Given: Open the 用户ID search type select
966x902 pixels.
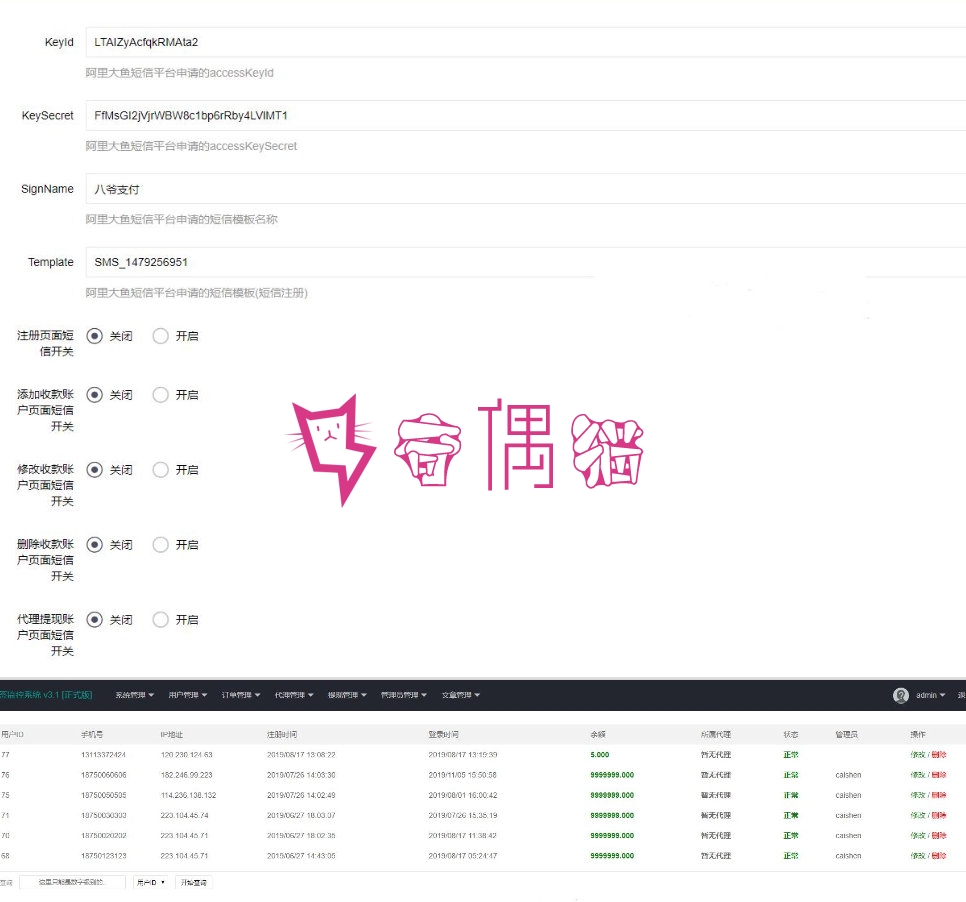Looking at the screenshot, I should click(x=150, y=882).
